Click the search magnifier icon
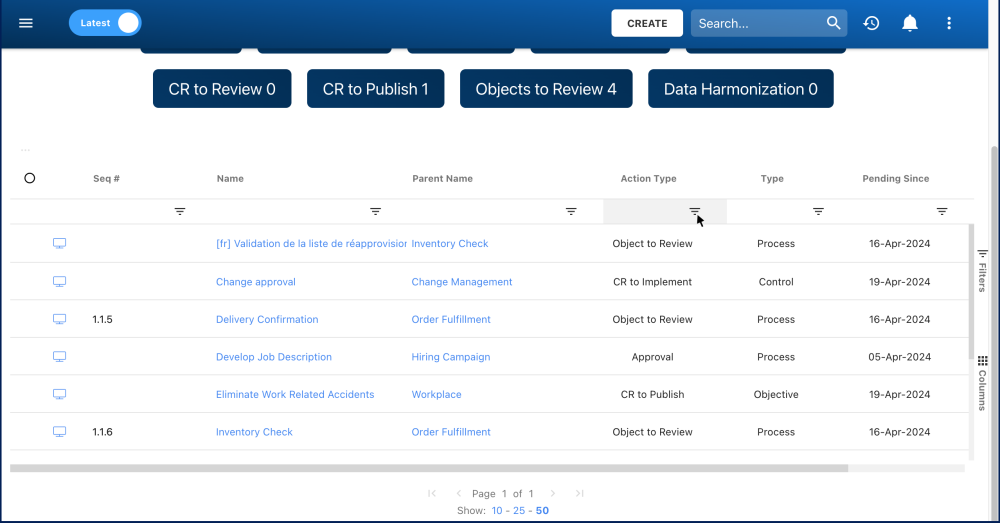 834,23
